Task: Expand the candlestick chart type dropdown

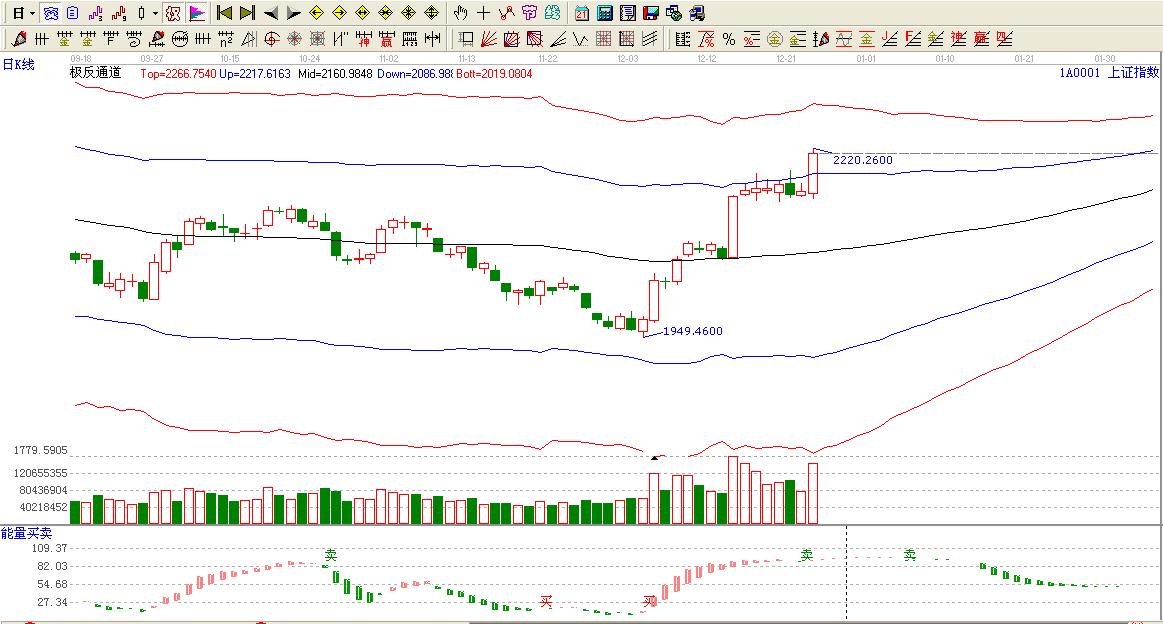Action: point(155,13)
